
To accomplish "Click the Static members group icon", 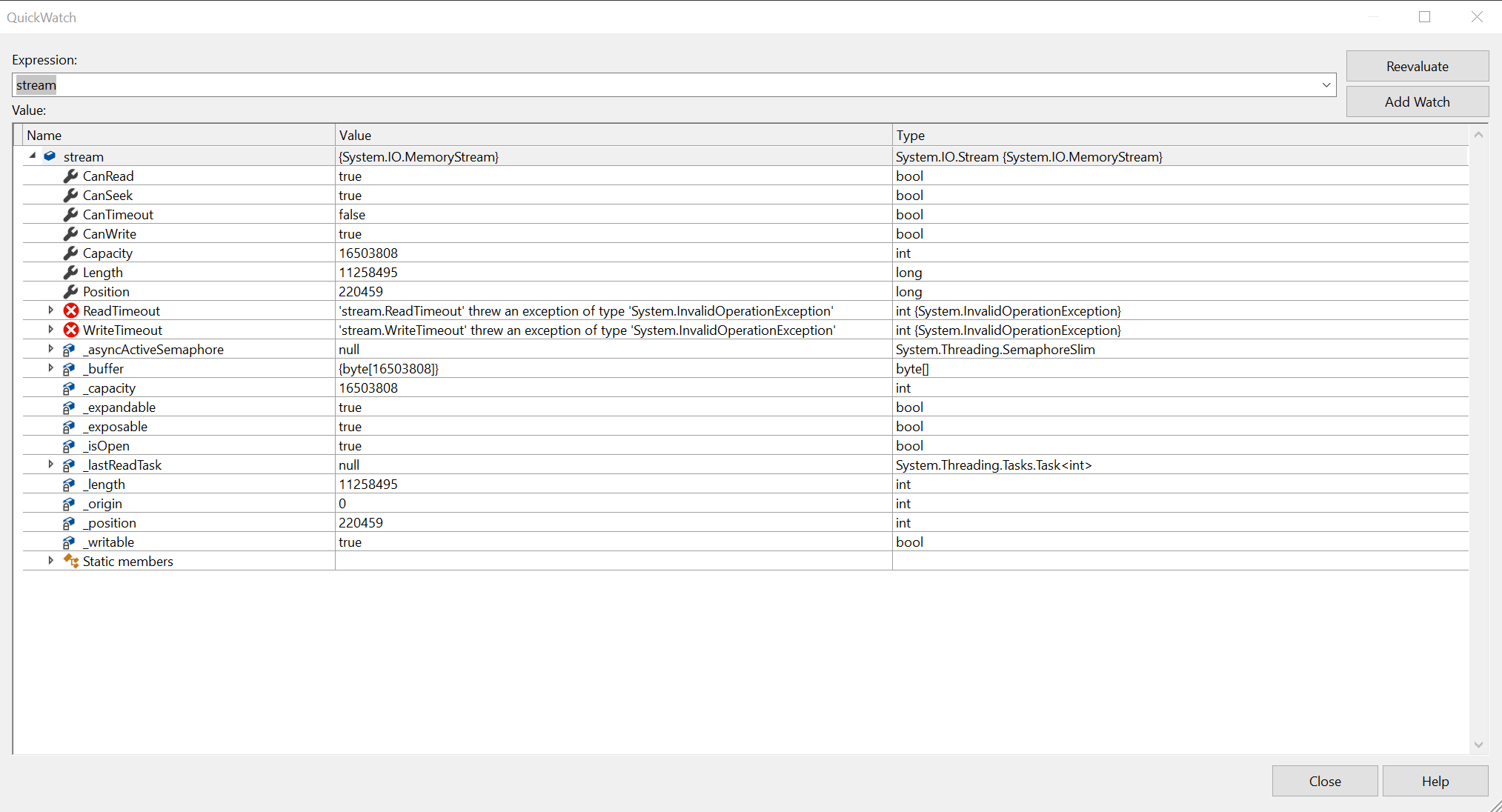I will tap(70, 561).
